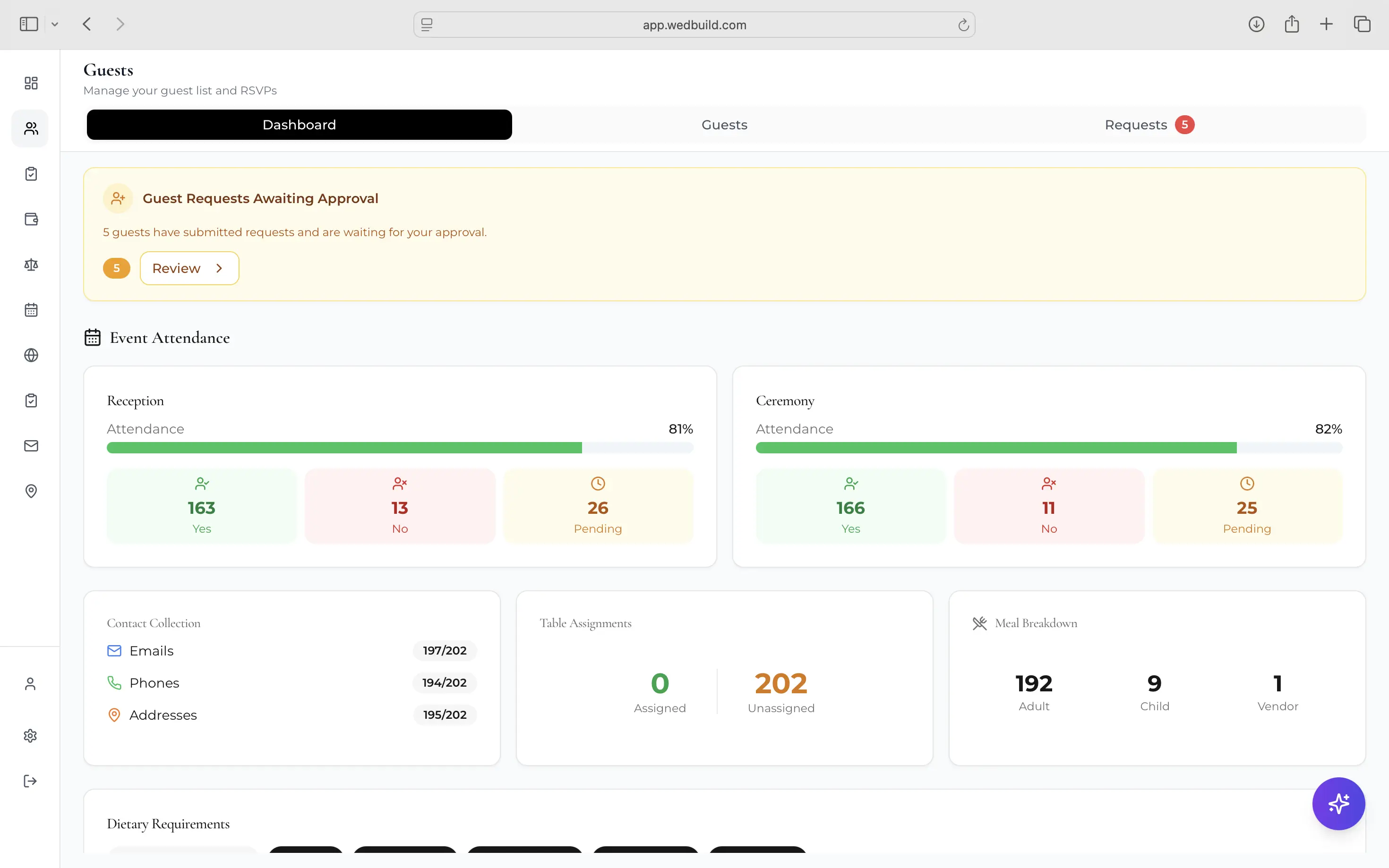Click the Addresses pin icon

point(114,715)
